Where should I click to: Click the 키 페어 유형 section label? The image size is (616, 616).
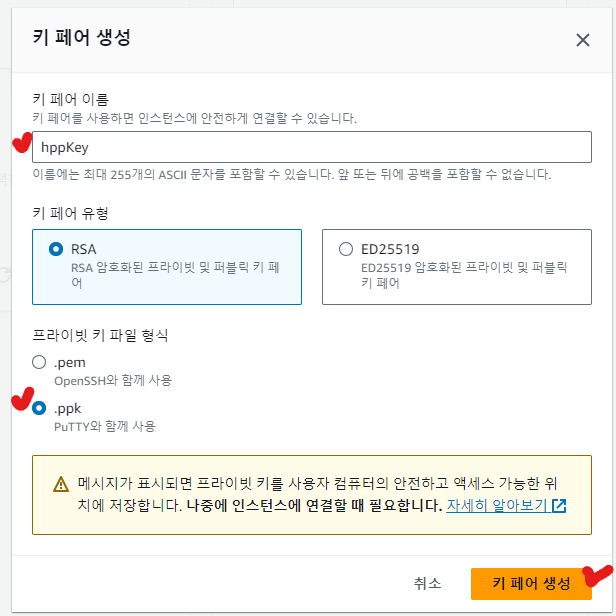pyautogui.click(x=70, y=213)
